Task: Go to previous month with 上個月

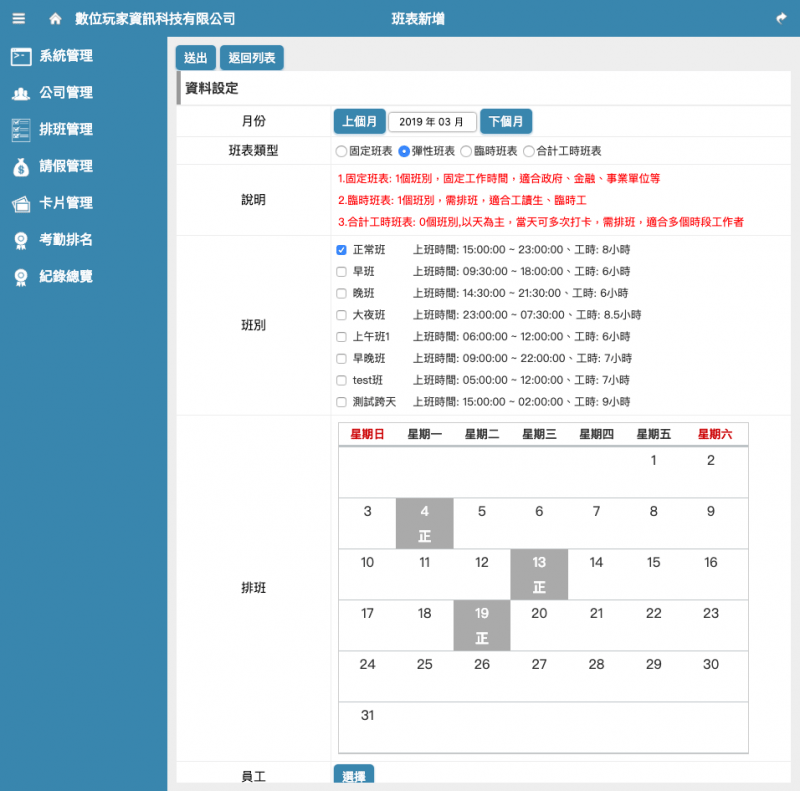Action: 359,121
